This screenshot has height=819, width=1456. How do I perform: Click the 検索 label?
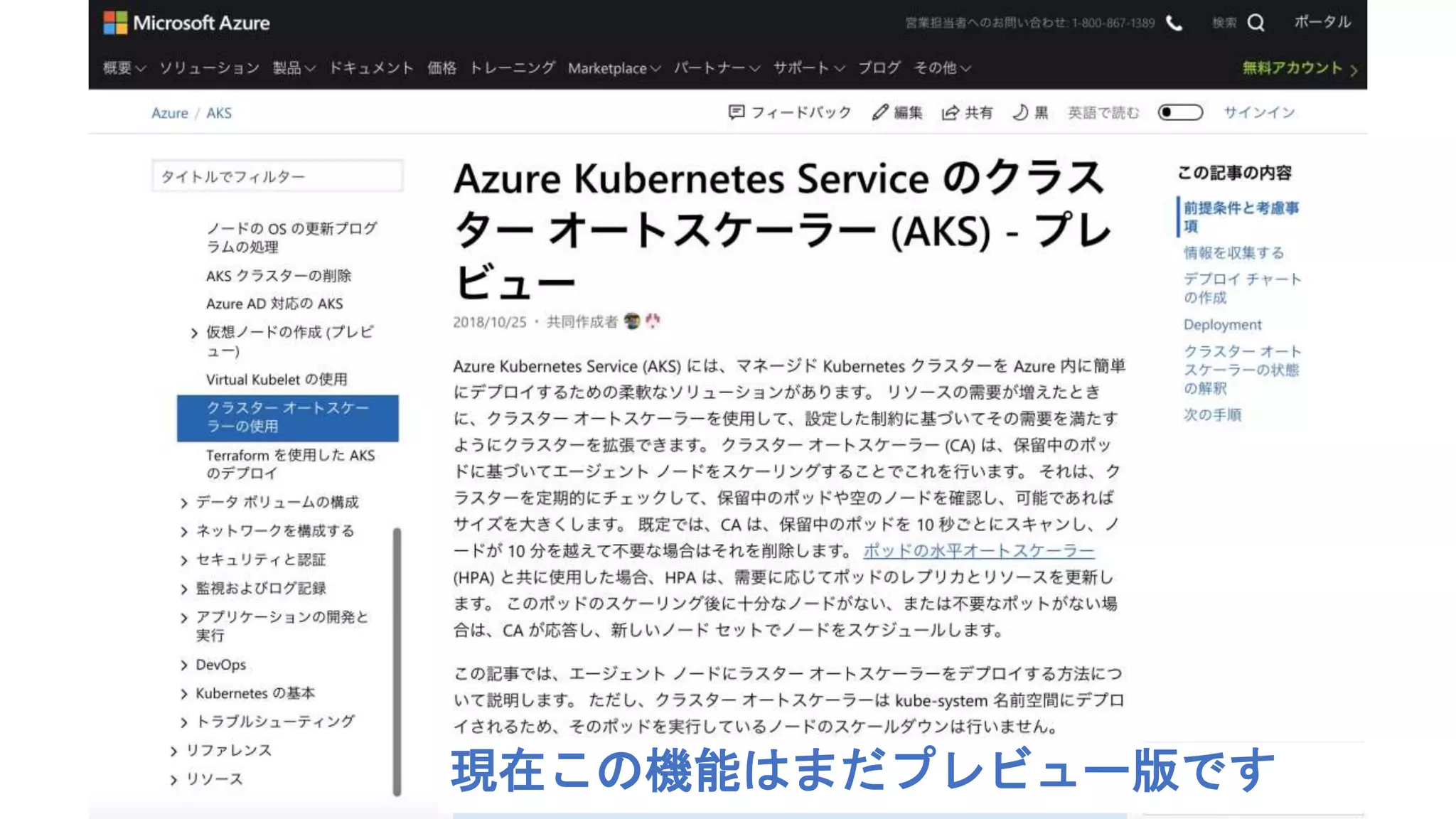pyautogui.click(x=1224, y=23)
